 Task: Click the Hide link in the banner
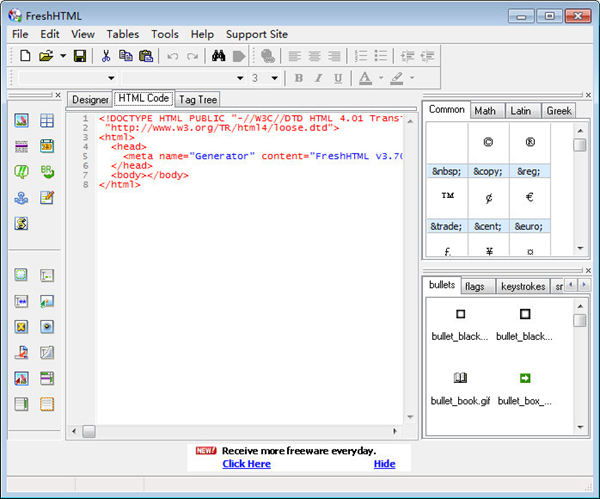(x=384, y=464)
